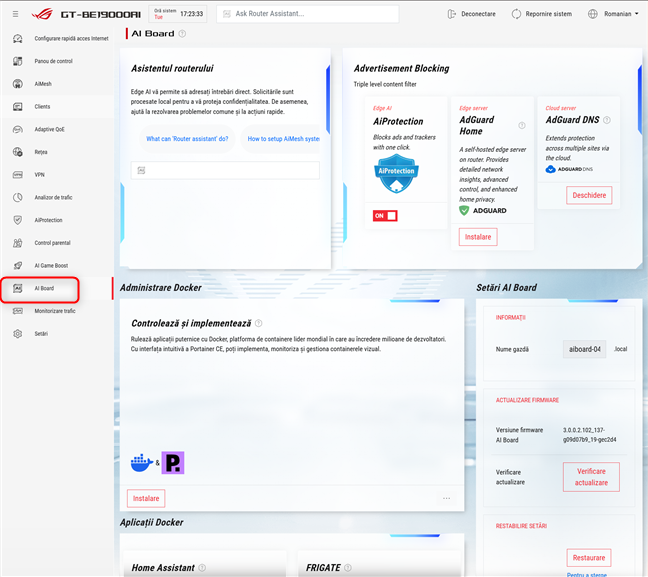Click the info icon beside AdGuard DNS
The height and width of the screenshot is (577, 648).
click(x=607, y=120)
